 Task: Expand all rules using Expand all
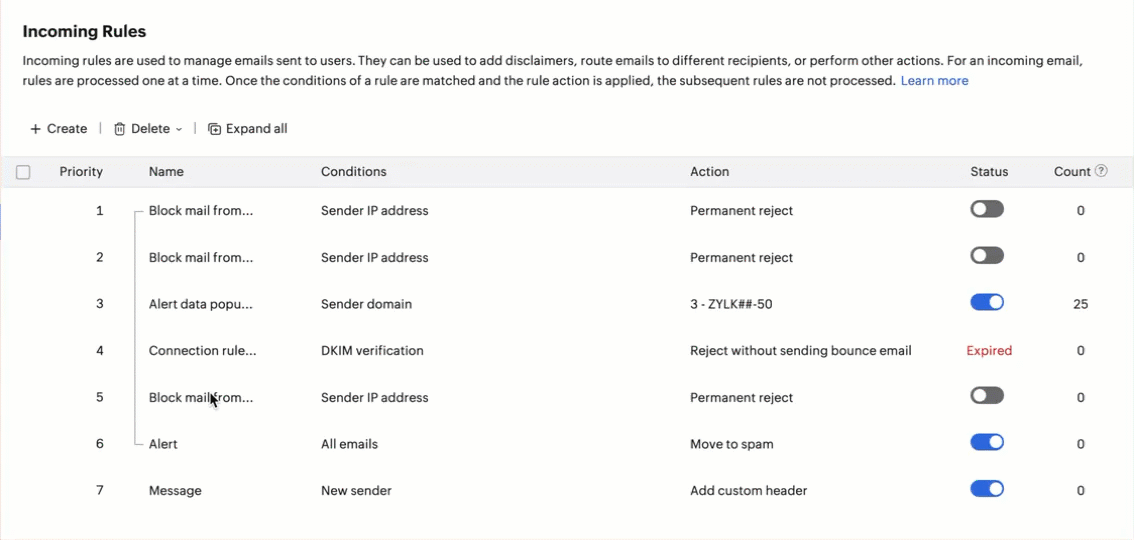point(247,129)
